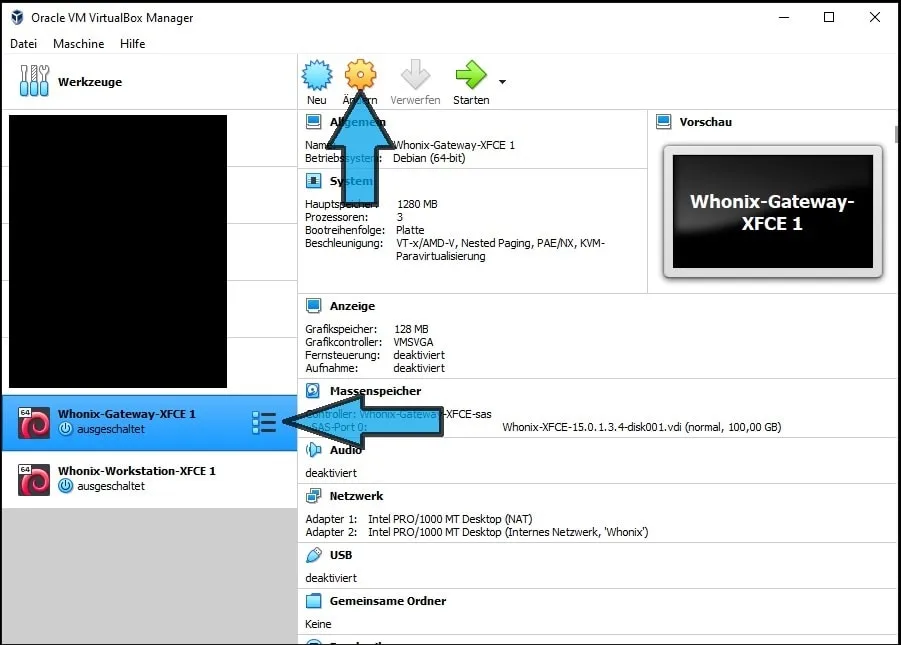
Task: Open the Hilfe menu
Action: 133,44
